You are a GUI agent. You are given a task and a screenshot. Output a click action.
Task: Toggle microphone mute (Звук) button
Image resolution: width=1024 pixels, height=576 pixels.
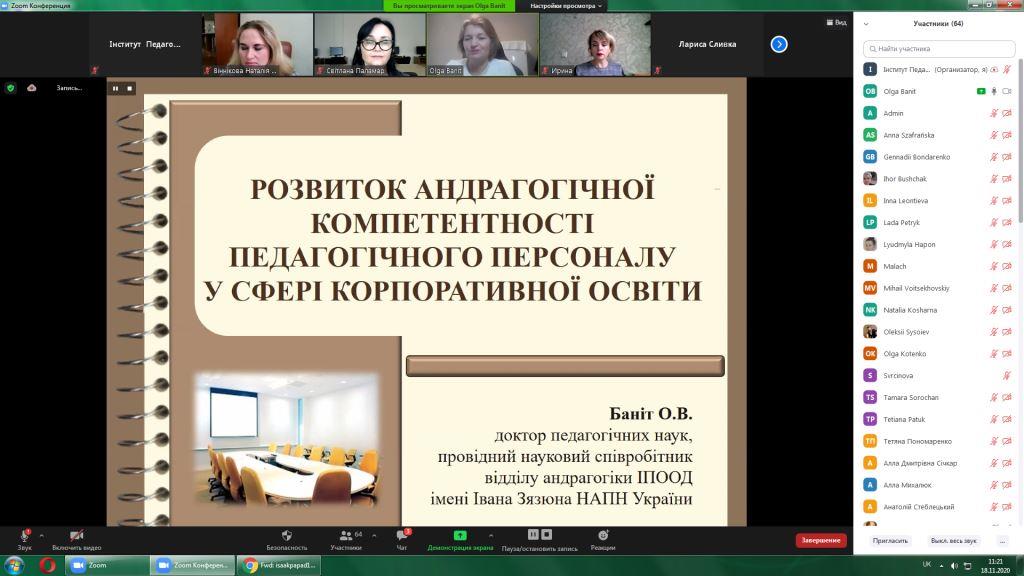[x=24, y=537]
